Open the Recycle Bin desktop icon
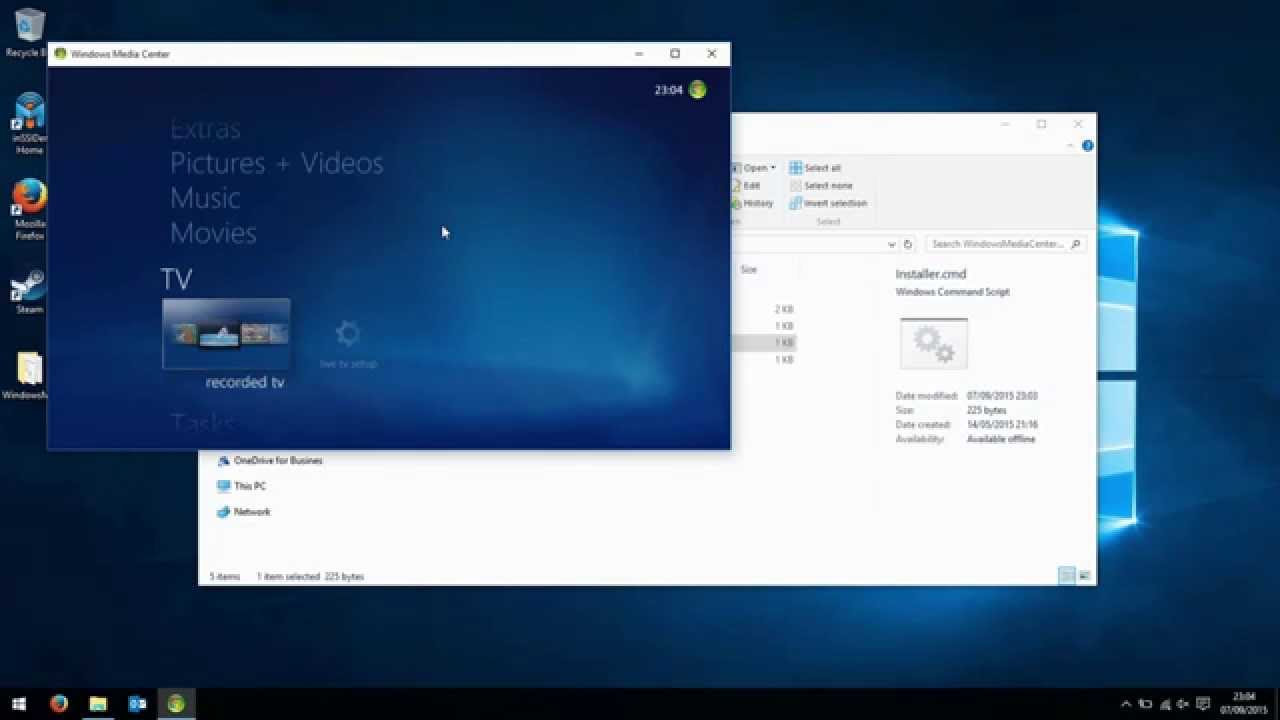 point(29,33)
